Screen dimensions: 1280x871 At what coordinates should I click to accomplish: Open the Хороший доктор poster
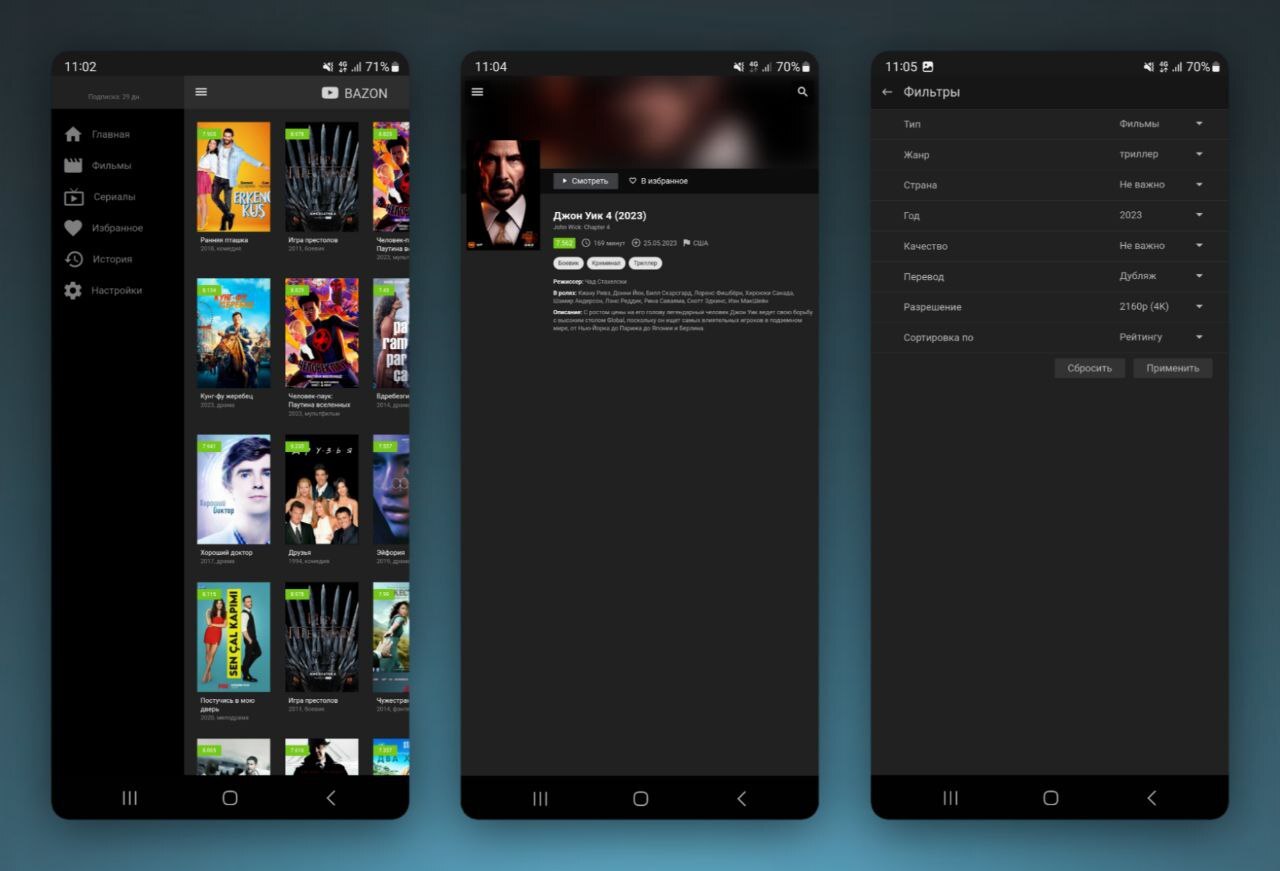click(233, 489)
